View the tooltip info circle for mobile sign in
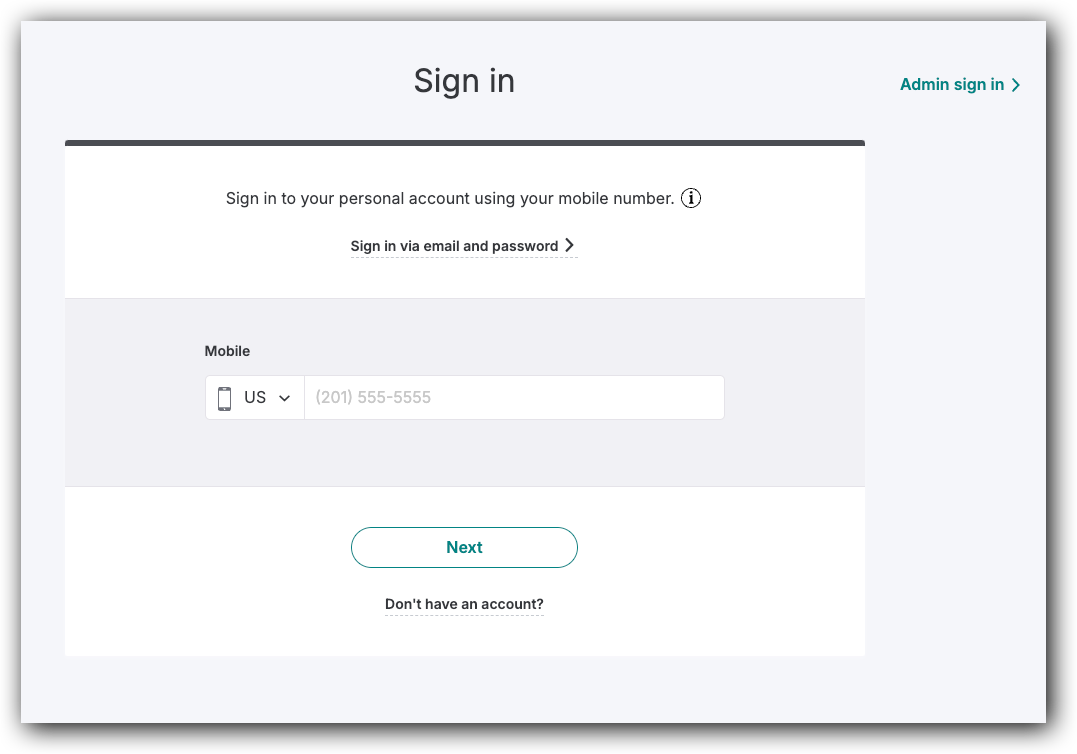This screenshot has width=1077, height=754. [690, 198]
